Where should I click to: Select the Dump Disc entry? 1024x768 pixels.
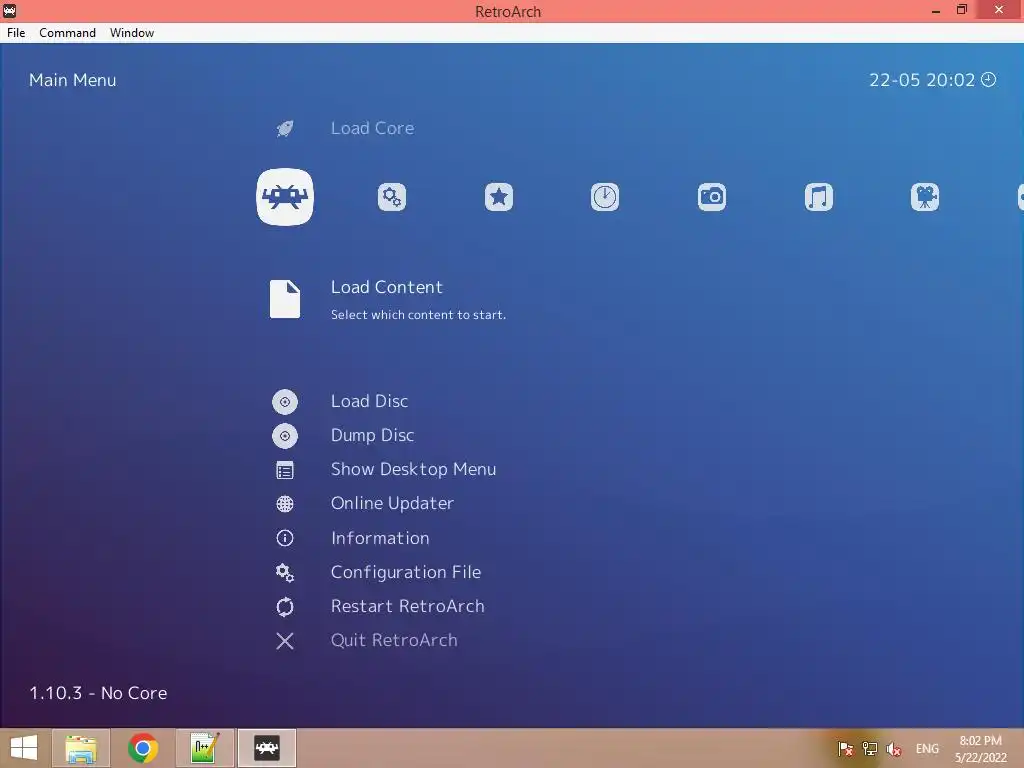pyautogui.click(x=372, y=435)
